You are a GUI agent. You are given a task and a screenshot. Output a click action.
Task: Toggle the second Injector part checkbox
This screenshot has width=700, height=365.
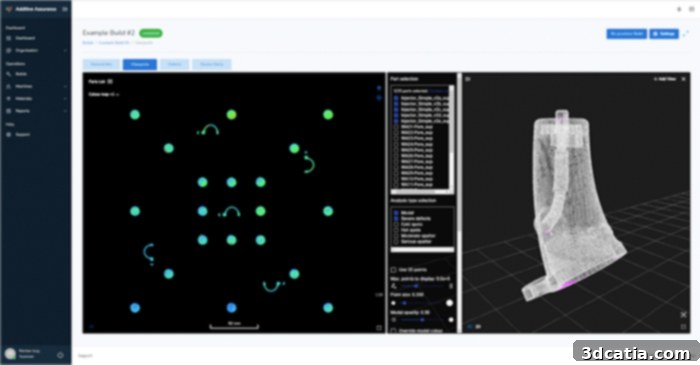[x=396, y=104]
